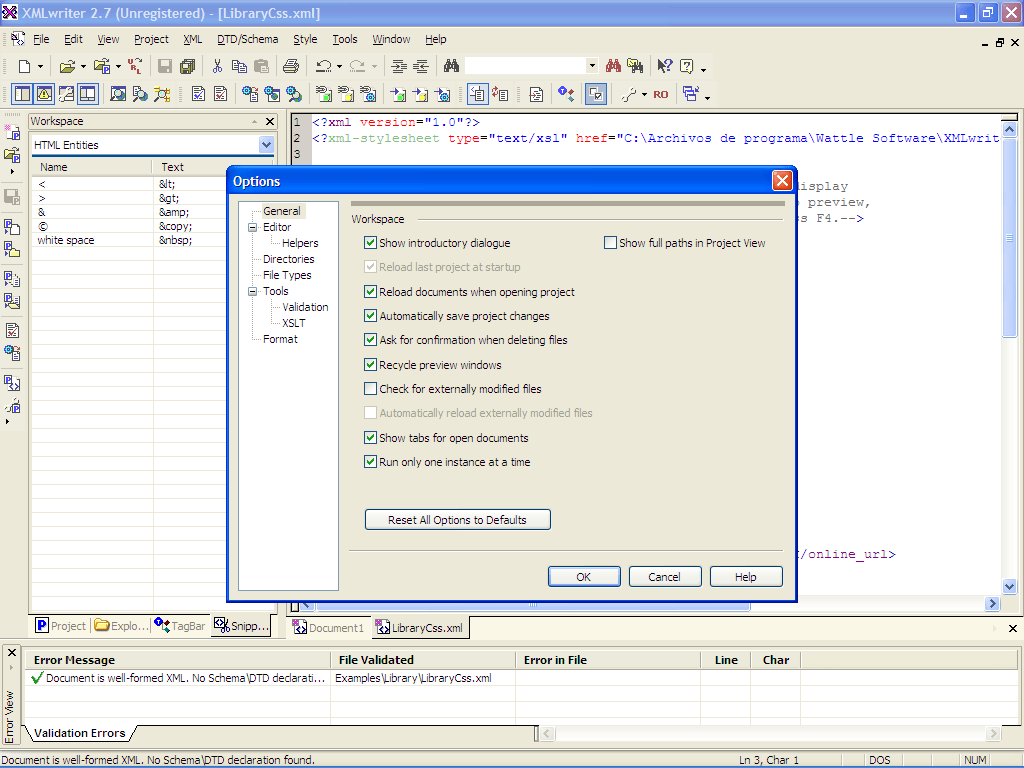Image resolution: width=1024 pixels, height=768 pixels.
Task: Click the &copy; entity text cell
Action: tap(176, 227)
